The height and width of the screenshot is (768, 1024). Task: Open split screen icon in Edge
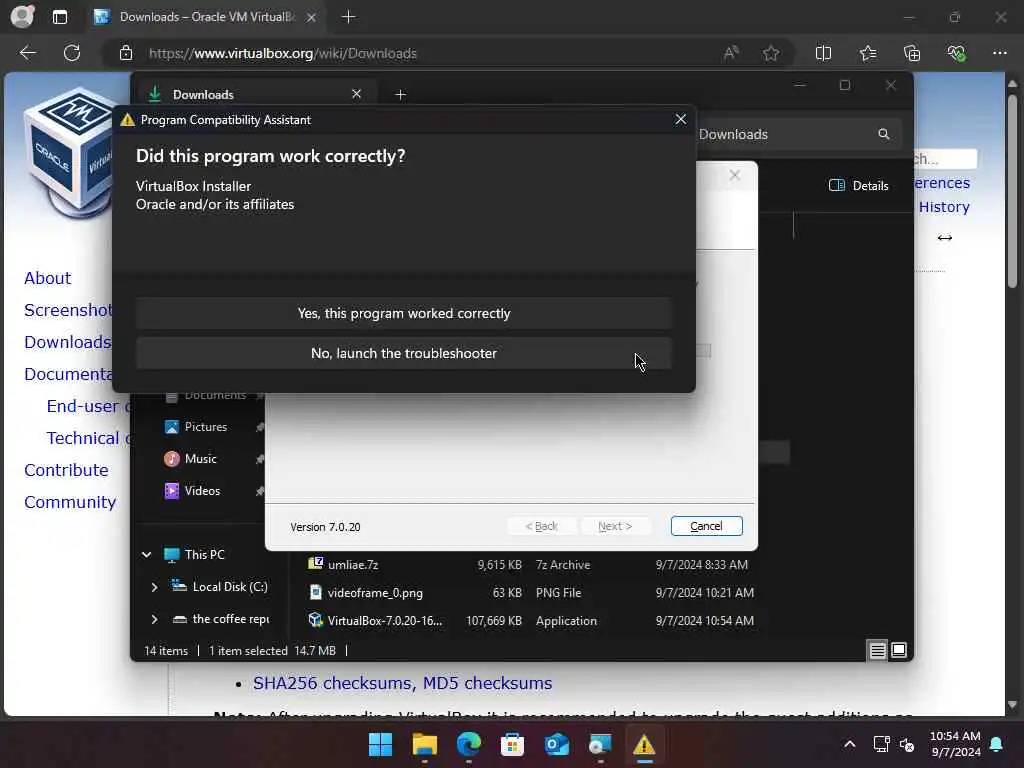tap(824, 53)
